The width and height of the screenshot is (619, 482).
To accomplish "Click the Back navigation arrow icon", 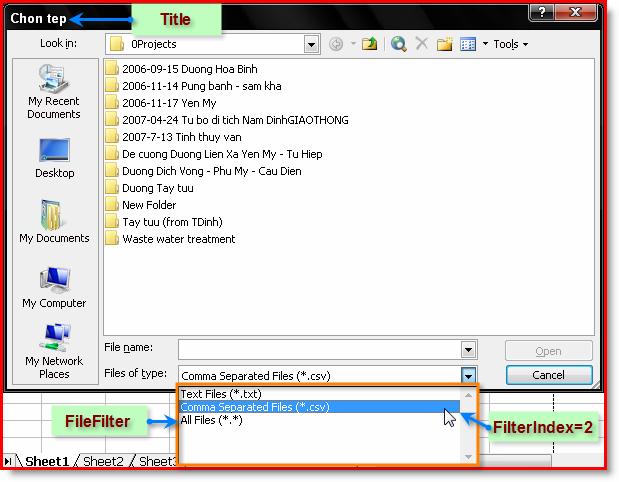I will click(x=336, y=44).
